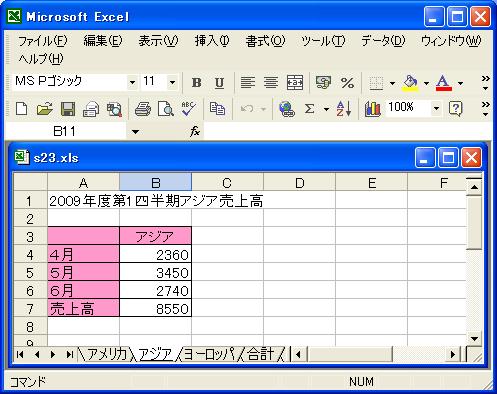Click the Sort Ascending A-Z icon
497x394 pixels.
pyautogui.click(x=344, y=109)
